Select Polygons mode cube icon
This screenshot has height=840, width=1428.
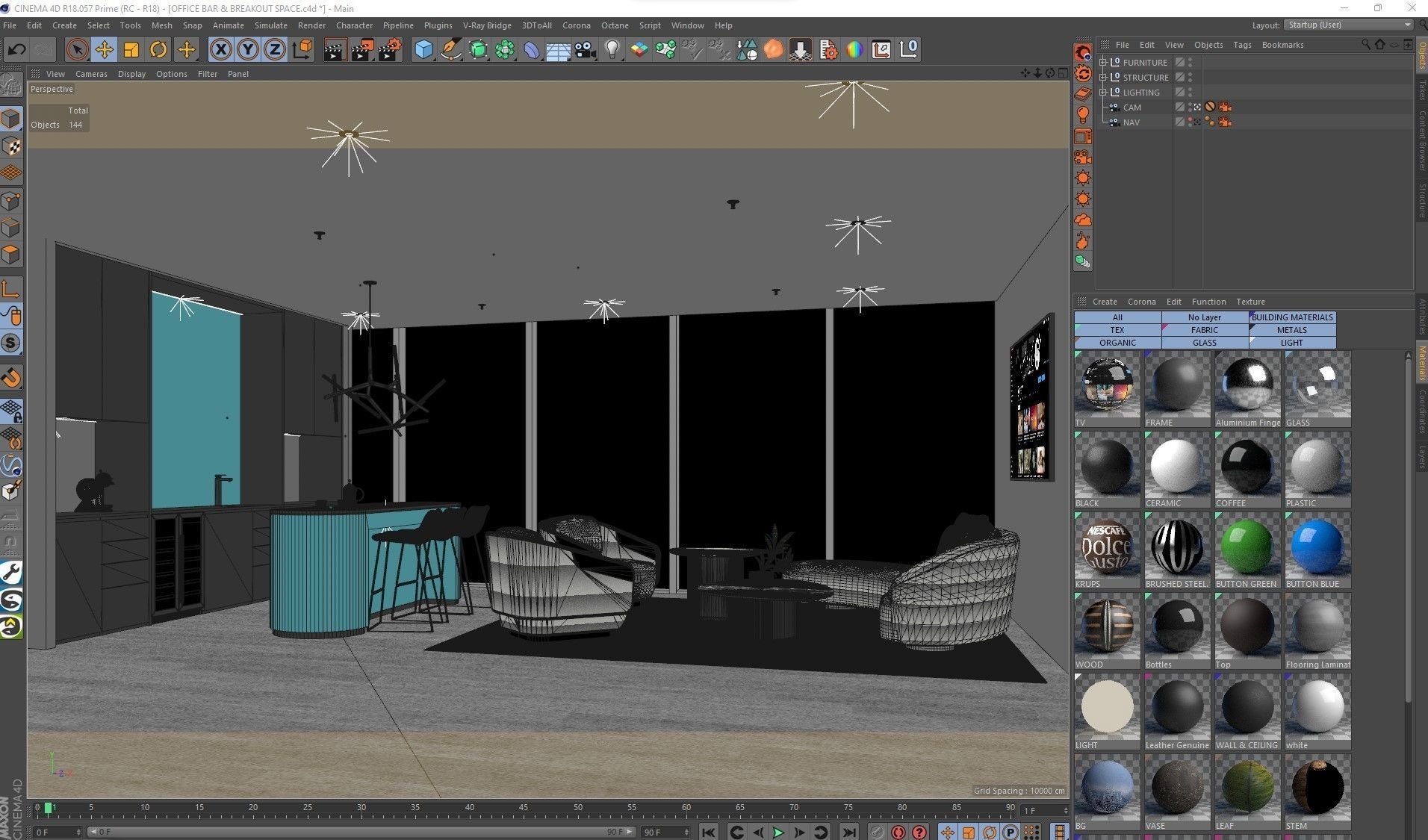click(x=11, y=255)
